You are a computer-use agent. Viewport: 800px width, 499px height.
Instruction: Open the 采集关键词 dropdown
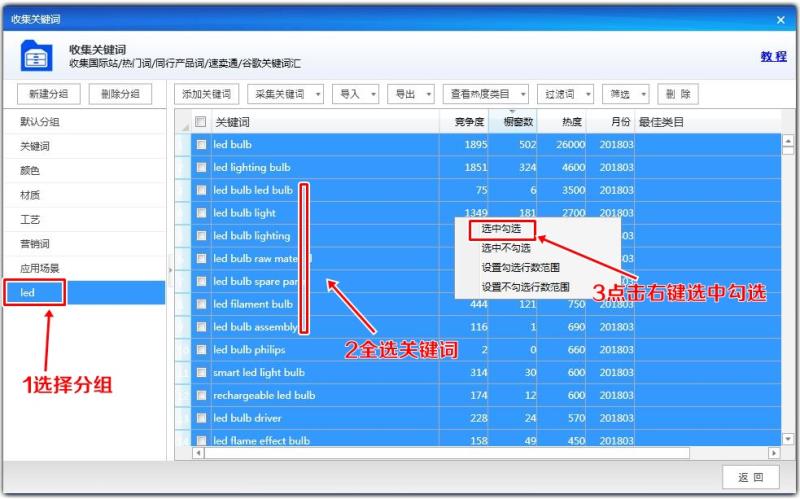286,94
